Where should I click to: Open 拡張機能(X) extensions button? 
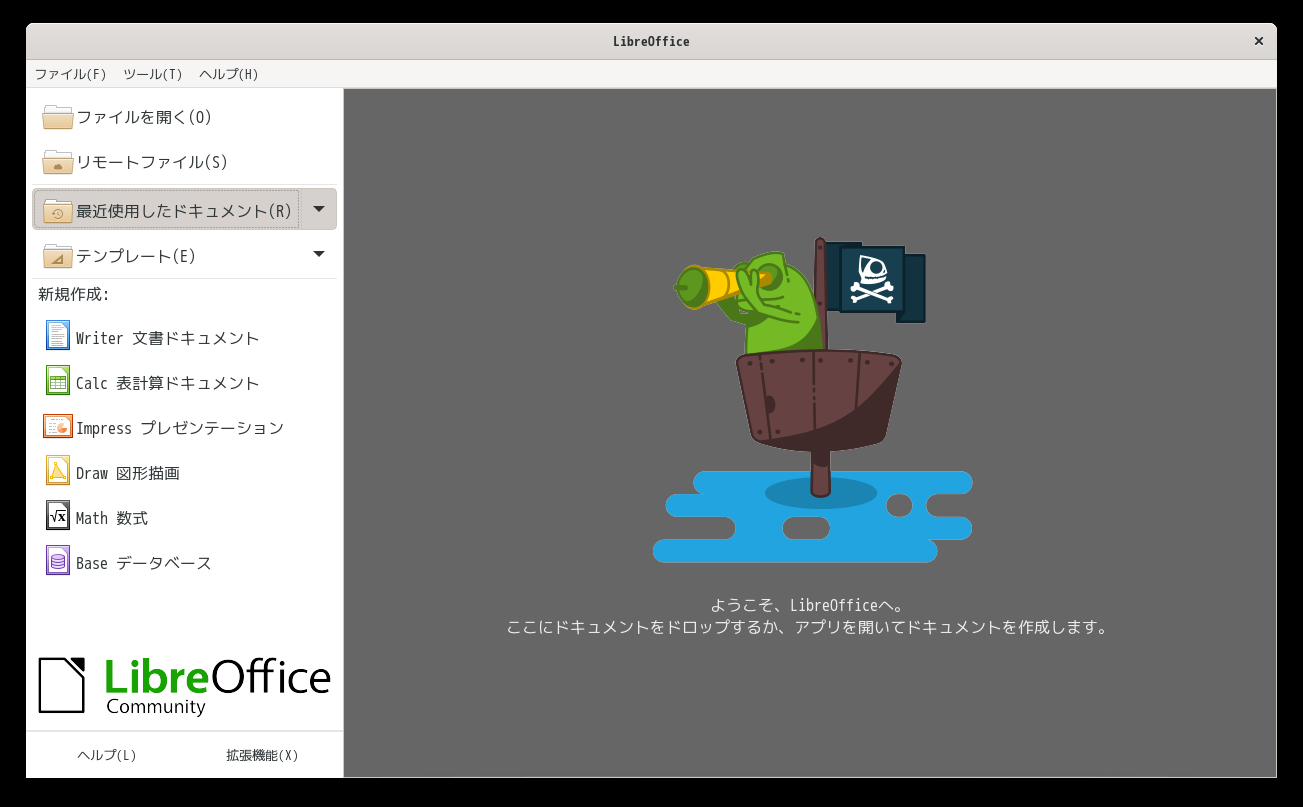tap(262, 755)
